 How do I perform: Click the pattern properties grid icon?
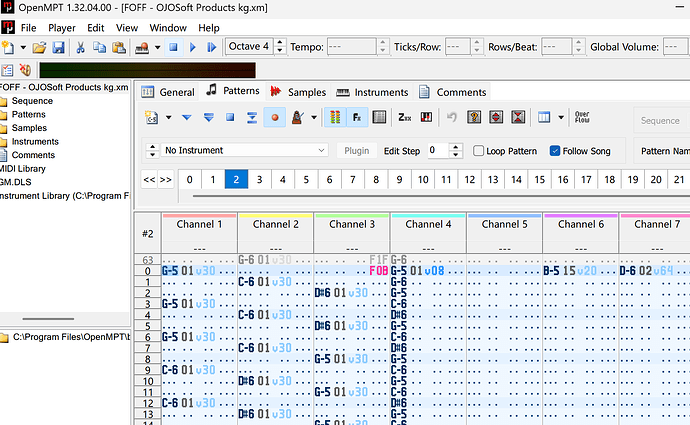click(379, 117)
